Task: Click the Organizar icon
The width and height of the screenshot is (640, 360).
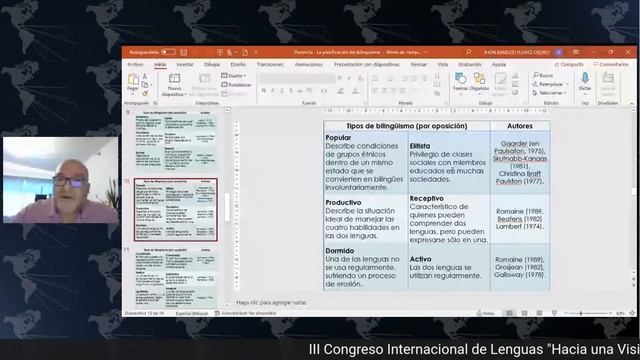Action: click(479, 79)
